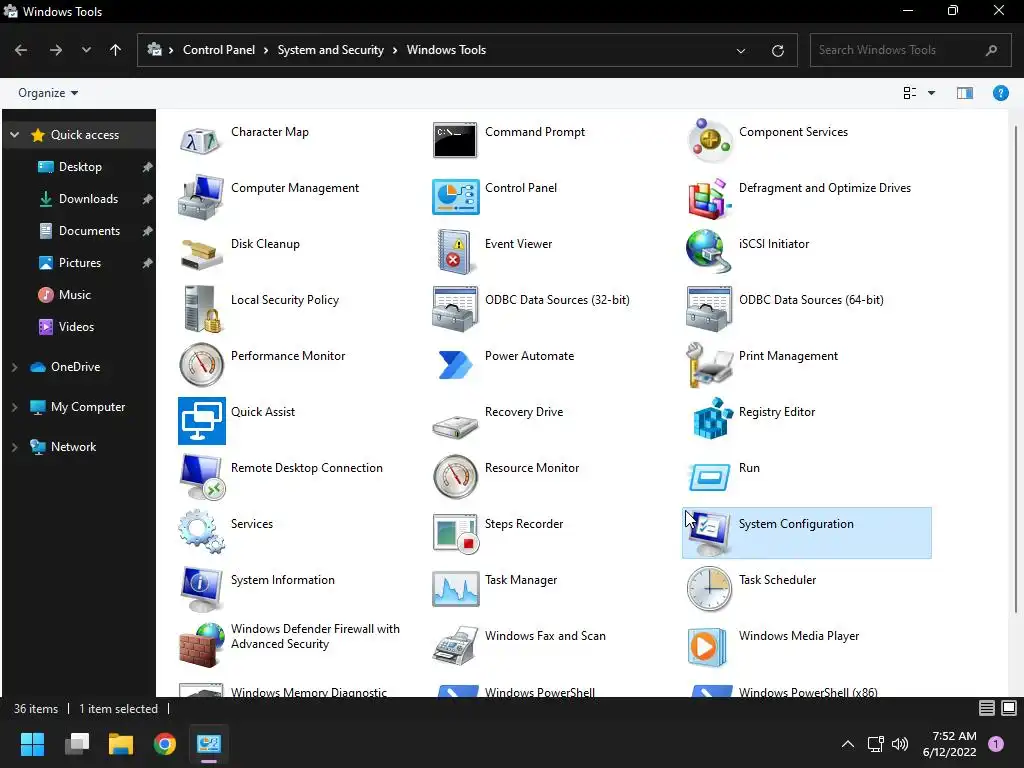Click Control Panel in the breadcrumb path
1024x768 pixels.
pyautogui.click(x=219, y=50)
